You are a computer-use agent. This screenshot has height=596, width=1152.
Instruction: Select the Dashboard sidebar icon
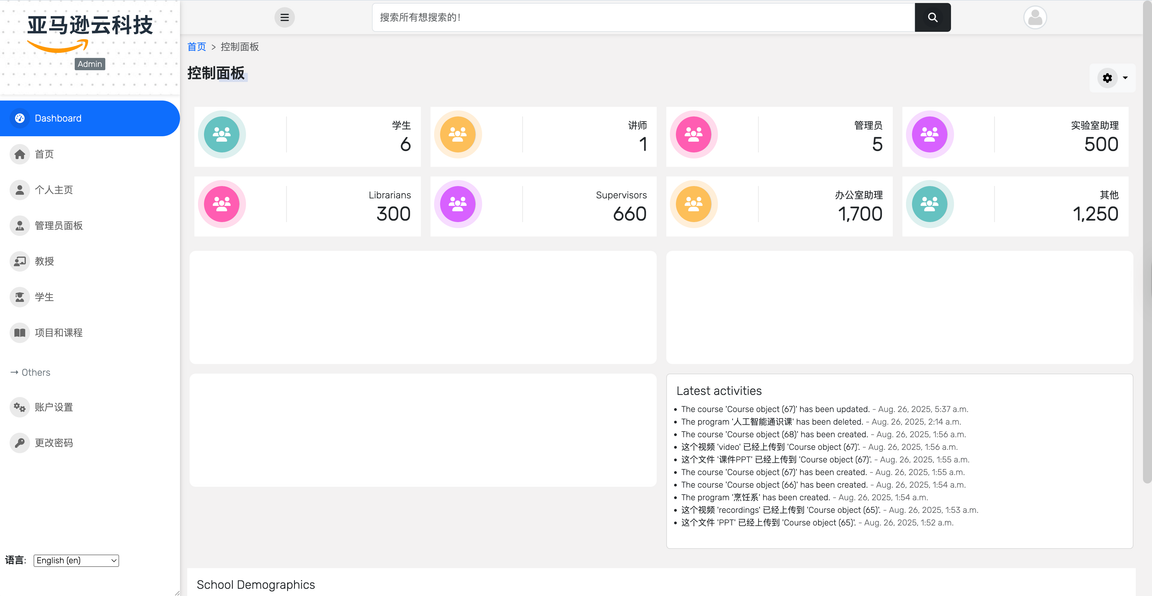pyautogui.click(x=20, y=118)
